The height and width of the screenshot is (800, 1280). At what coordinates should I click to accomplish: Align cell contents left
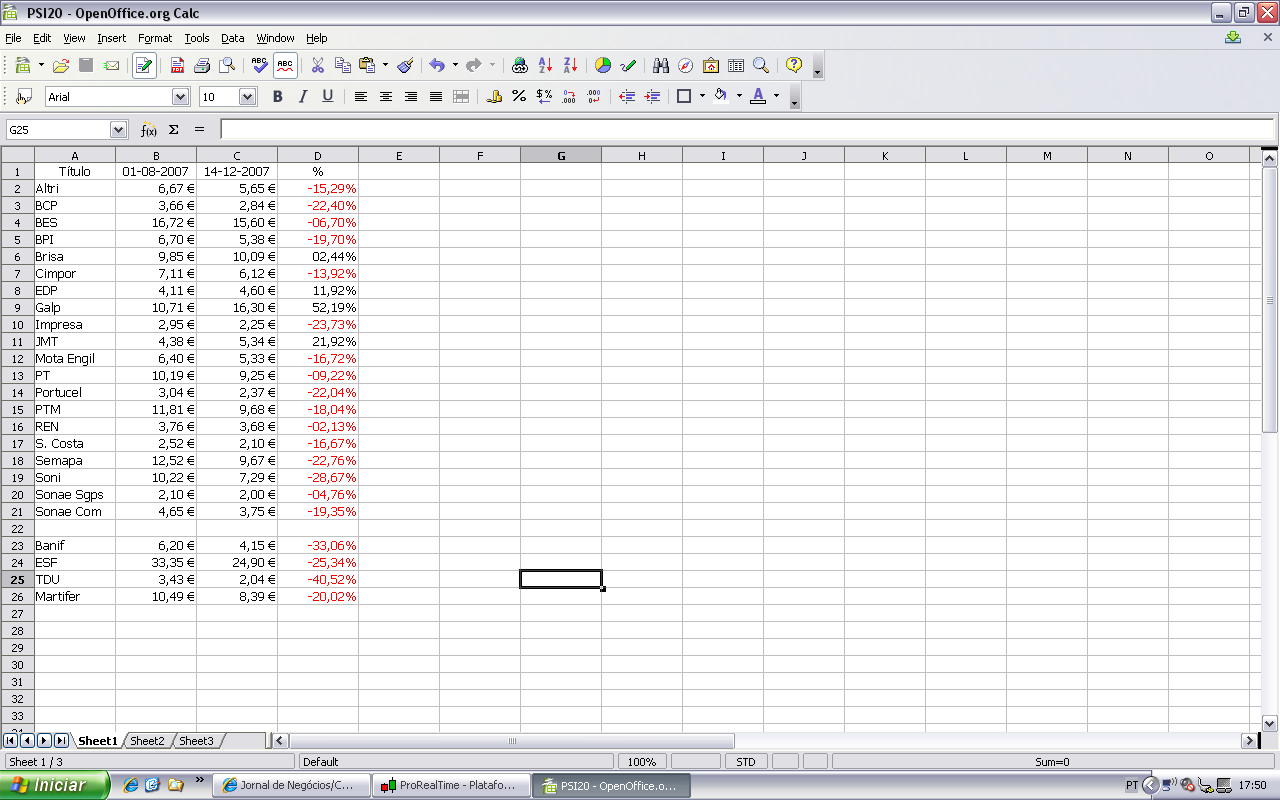[x=361, y=97]
